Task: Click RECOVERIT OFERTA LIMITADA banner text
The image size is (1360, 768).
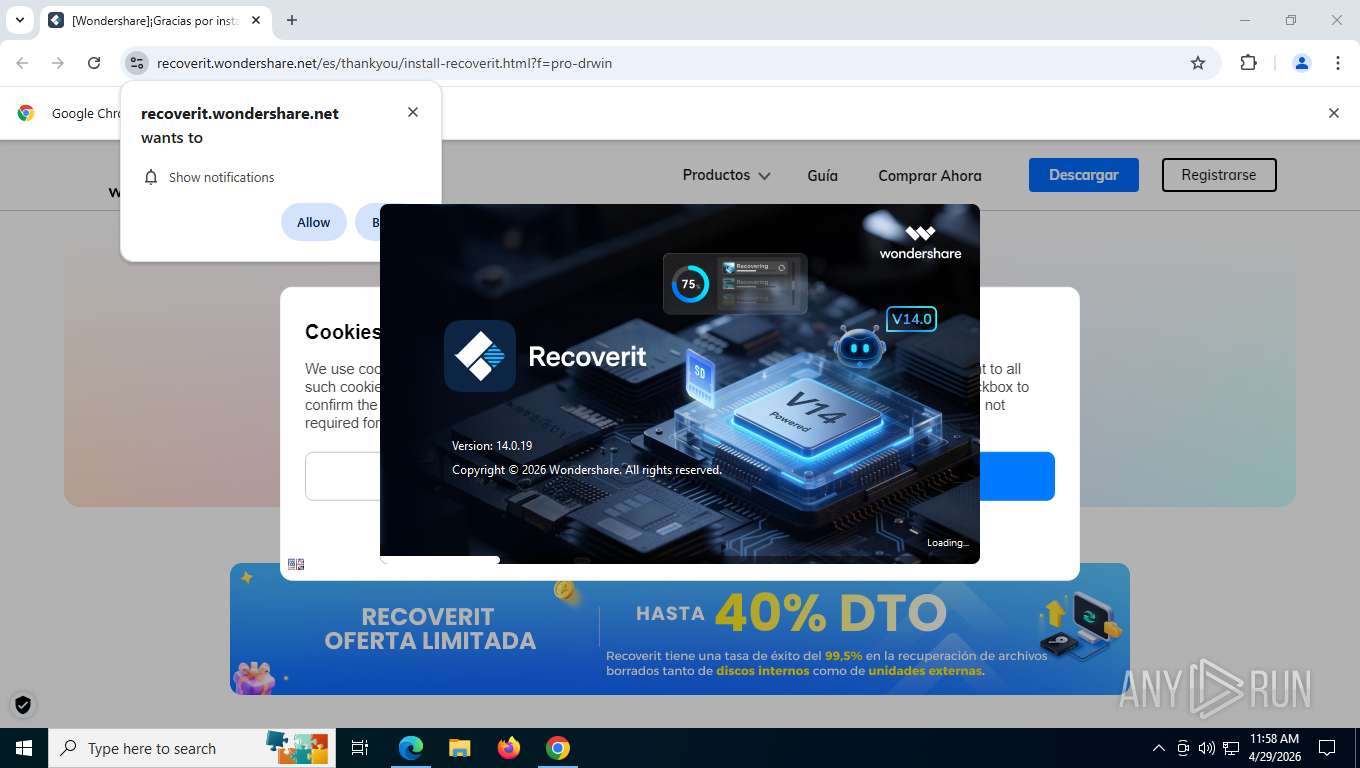Action: click(430, 629)
